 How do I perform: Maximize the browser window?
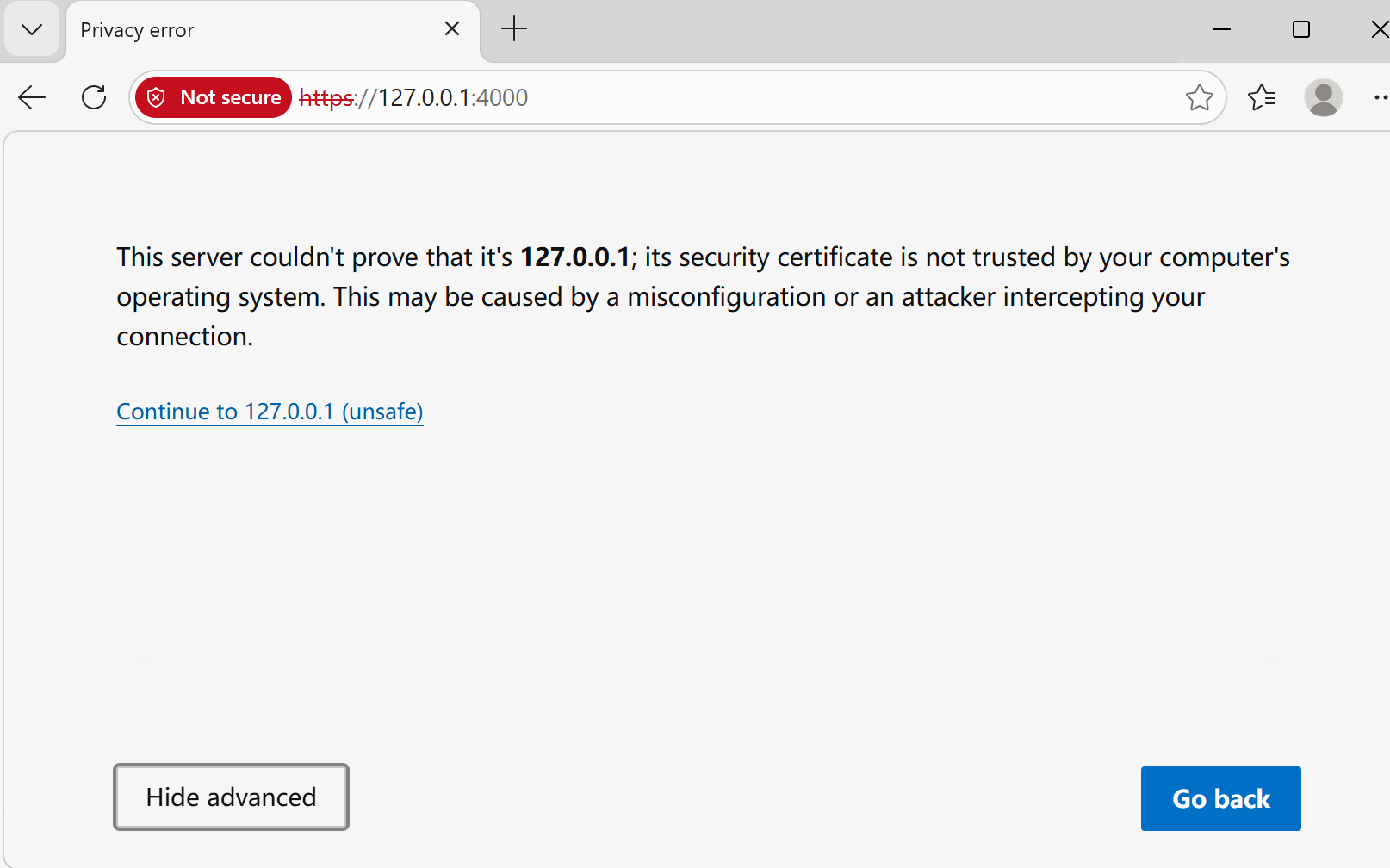1301,28
